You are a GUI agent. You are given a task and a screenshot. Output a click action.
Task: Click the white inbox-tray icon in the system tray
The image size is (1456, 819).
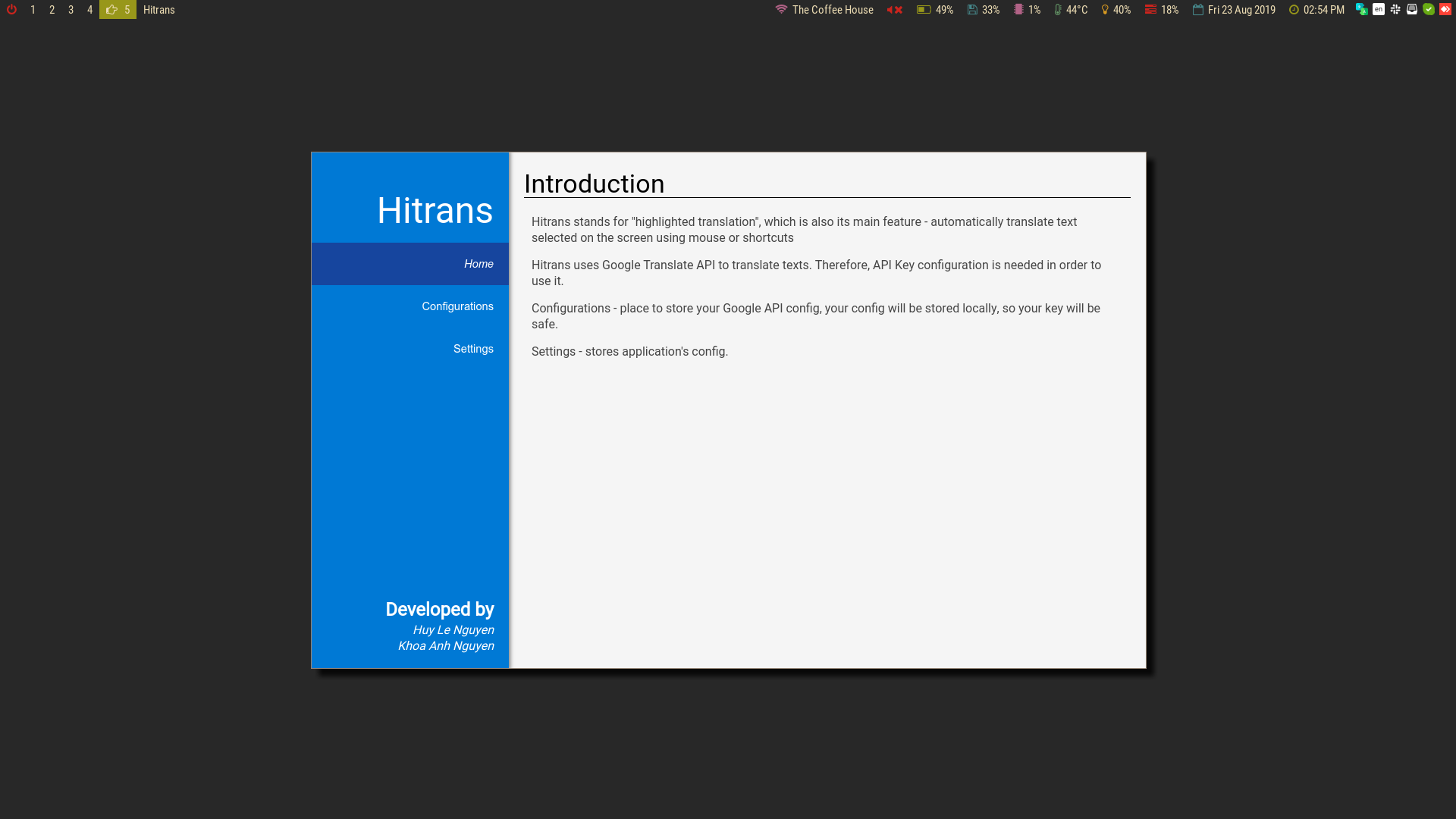(x=1412, y=9)
